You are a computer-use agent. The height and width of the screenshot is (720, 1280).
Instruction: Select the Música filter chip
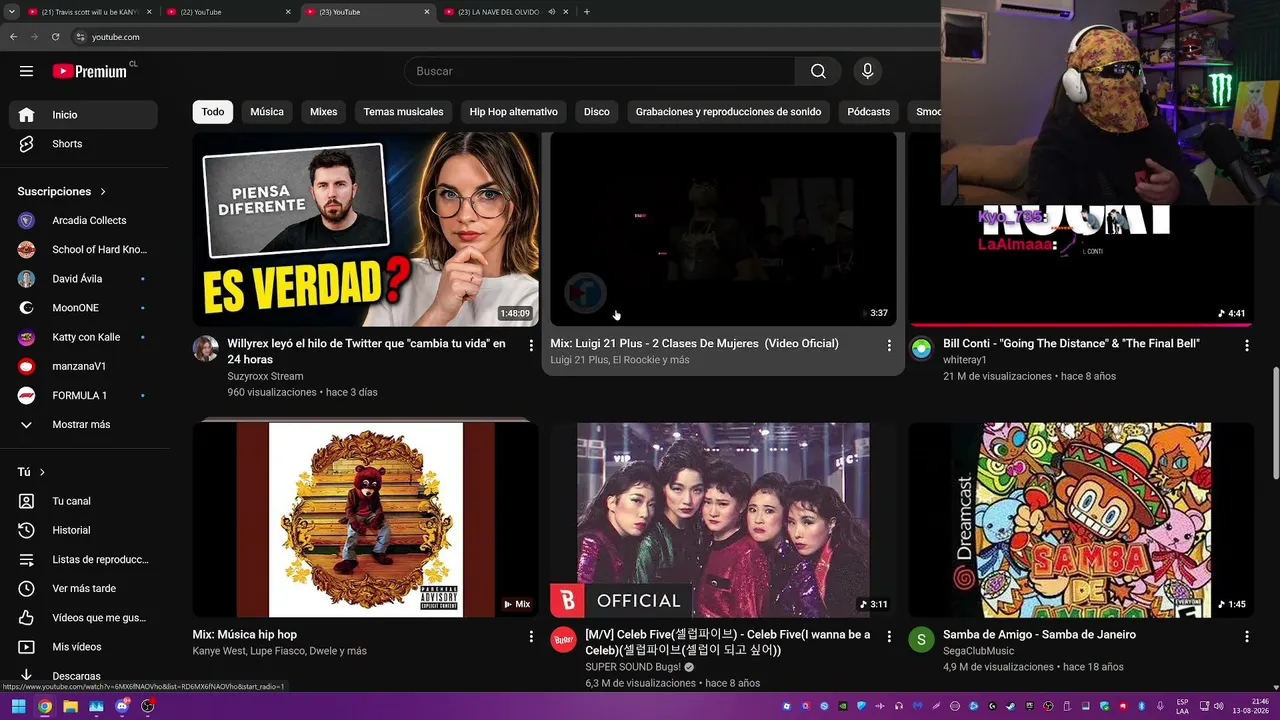coord(267,112)
